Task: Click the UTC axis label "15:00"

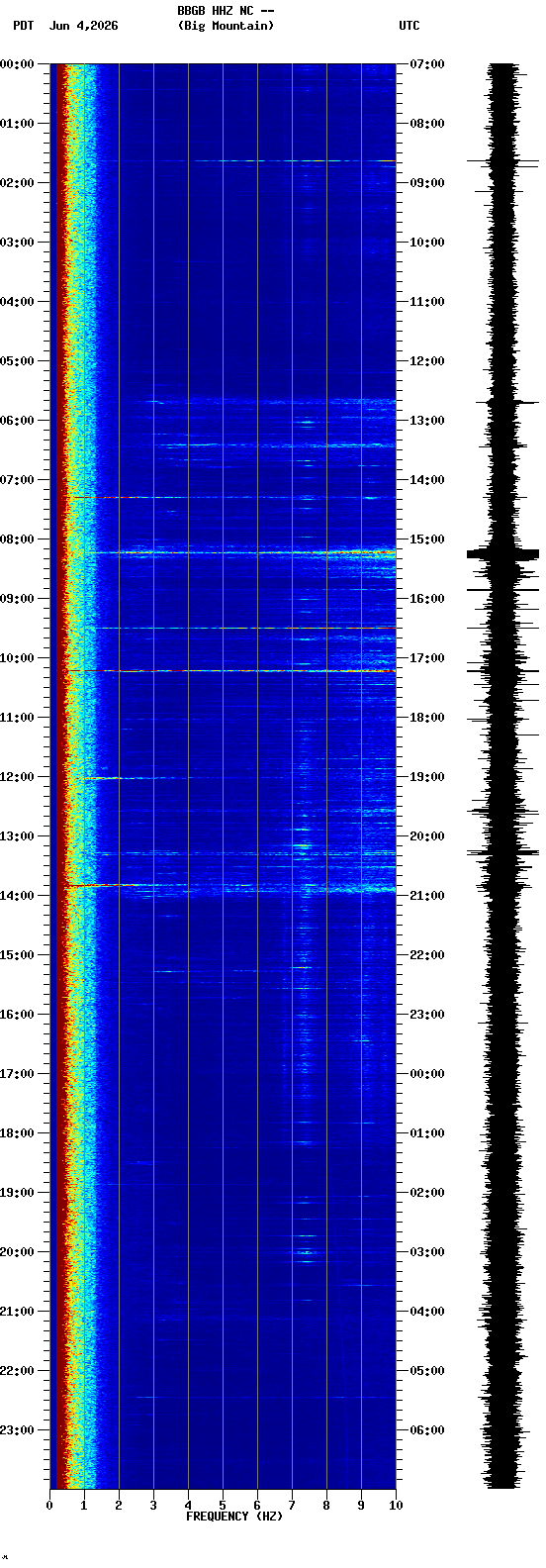Action: [x=426, y=539]
